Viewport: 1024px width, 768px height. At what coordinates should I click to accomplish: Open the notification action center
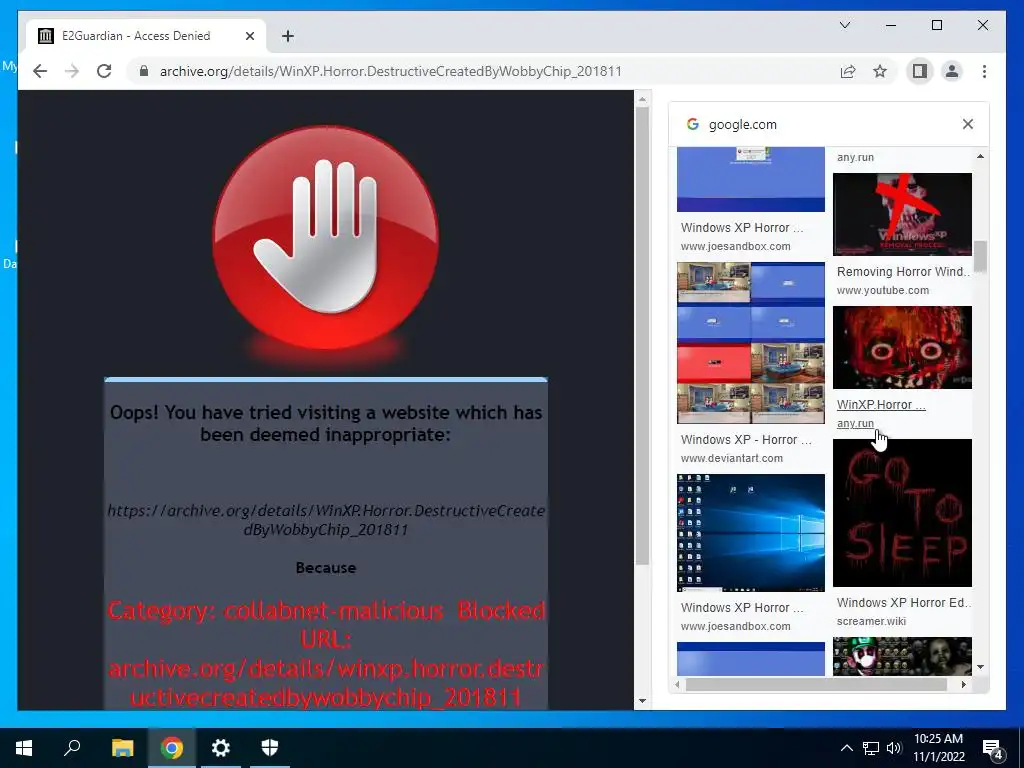(x=993, y=749)
